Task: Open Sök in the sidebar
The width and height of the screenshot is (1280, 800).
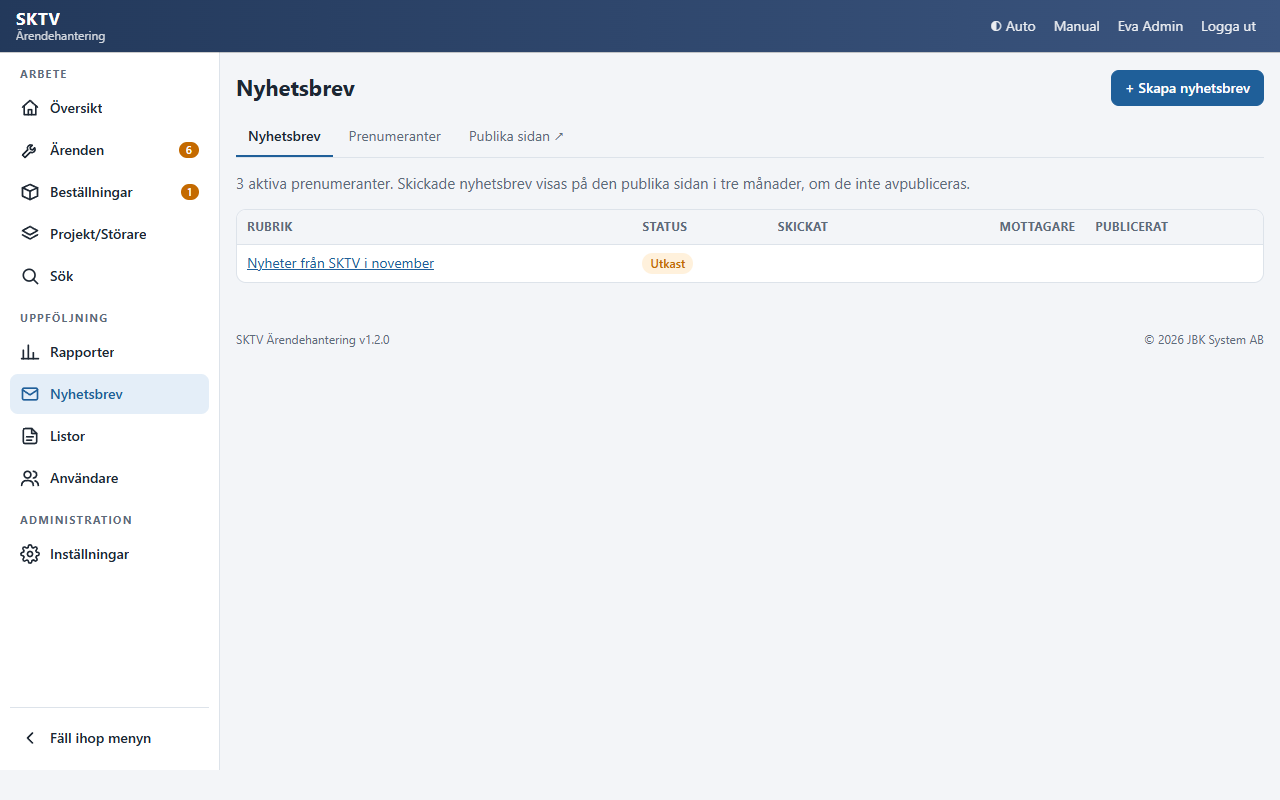Action: 62,276
